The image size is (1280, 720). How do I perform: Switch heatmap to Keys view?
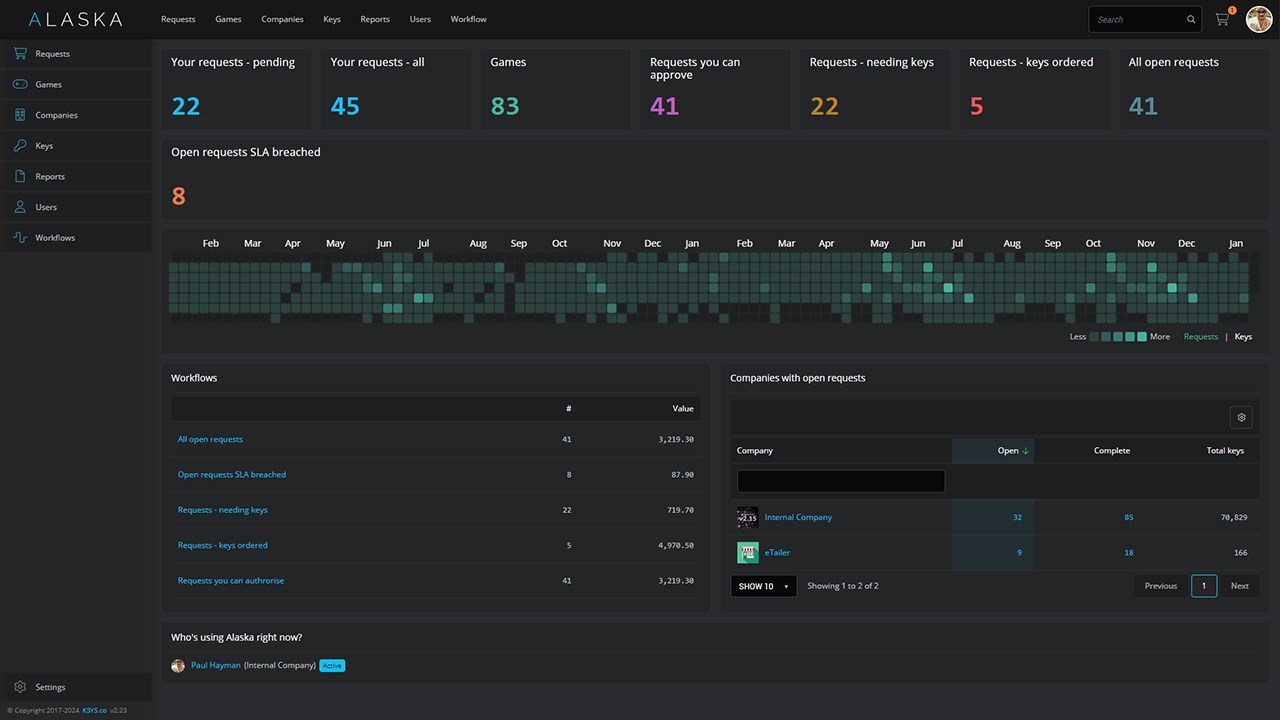pyautogui.click(x=1243, y=337)
